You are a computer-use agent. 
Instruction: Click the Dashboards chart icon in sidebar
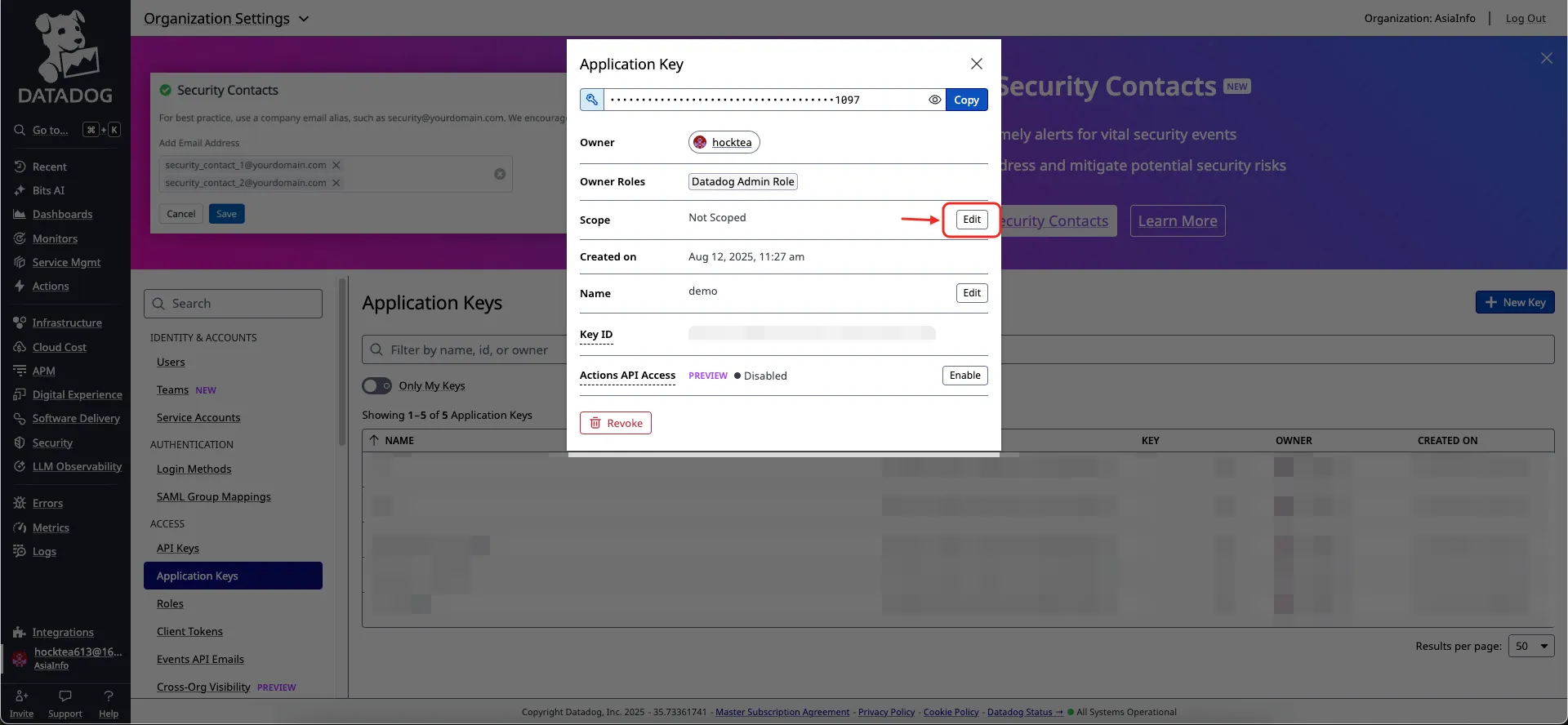pos(20,215)
